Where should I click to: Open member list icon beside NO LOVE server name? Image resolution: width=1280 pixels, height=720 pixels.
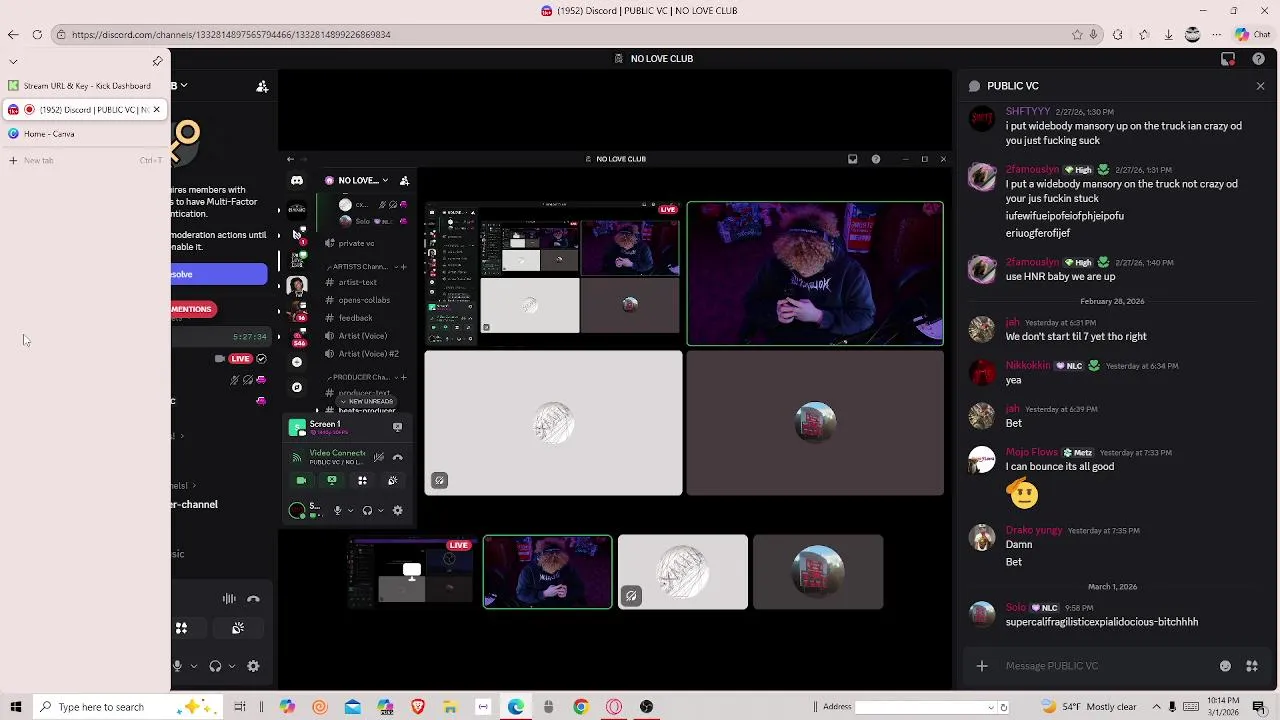(404, 181)
